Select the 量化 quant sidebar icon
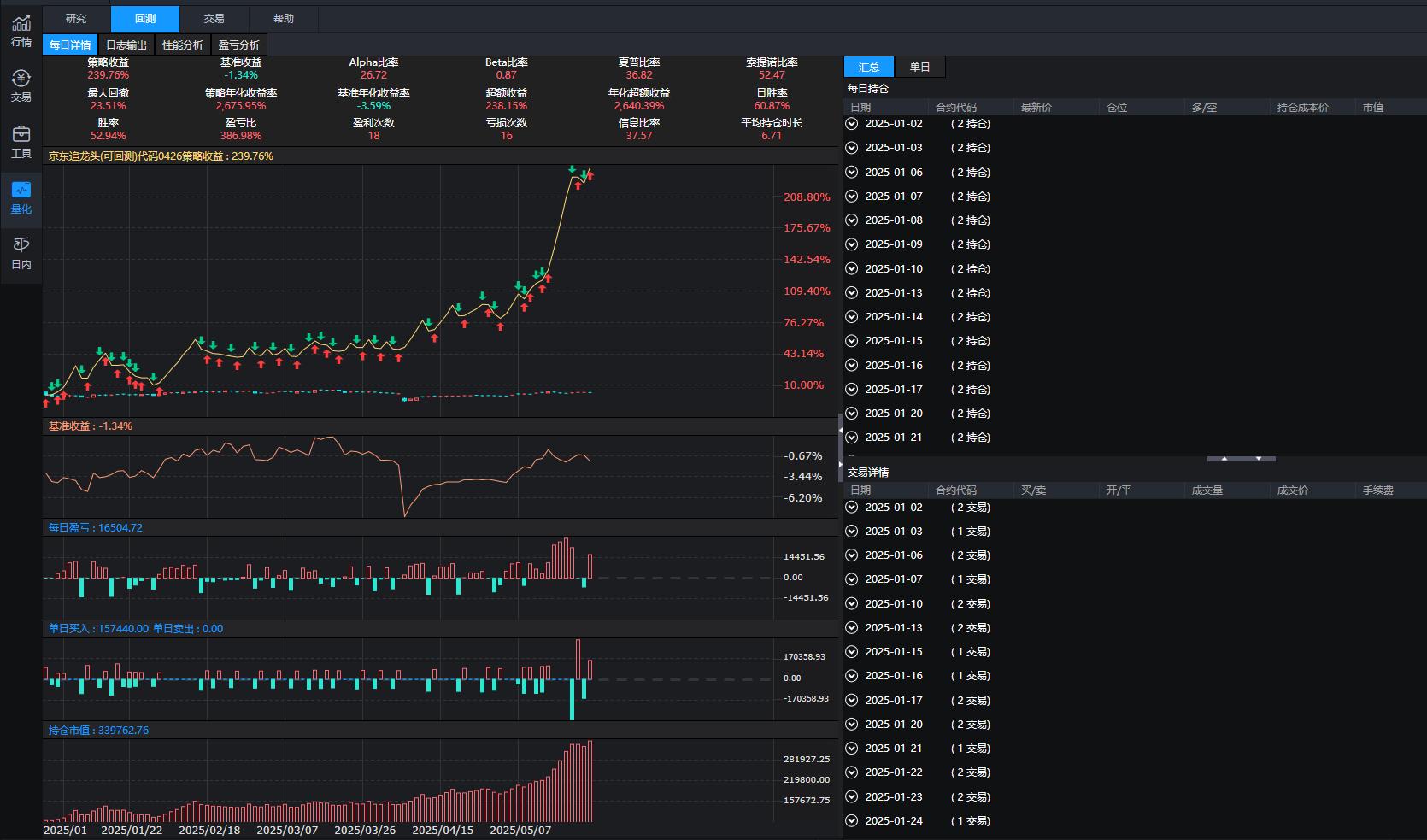This screenshot has height=840, width=1427. pos(21,197)
